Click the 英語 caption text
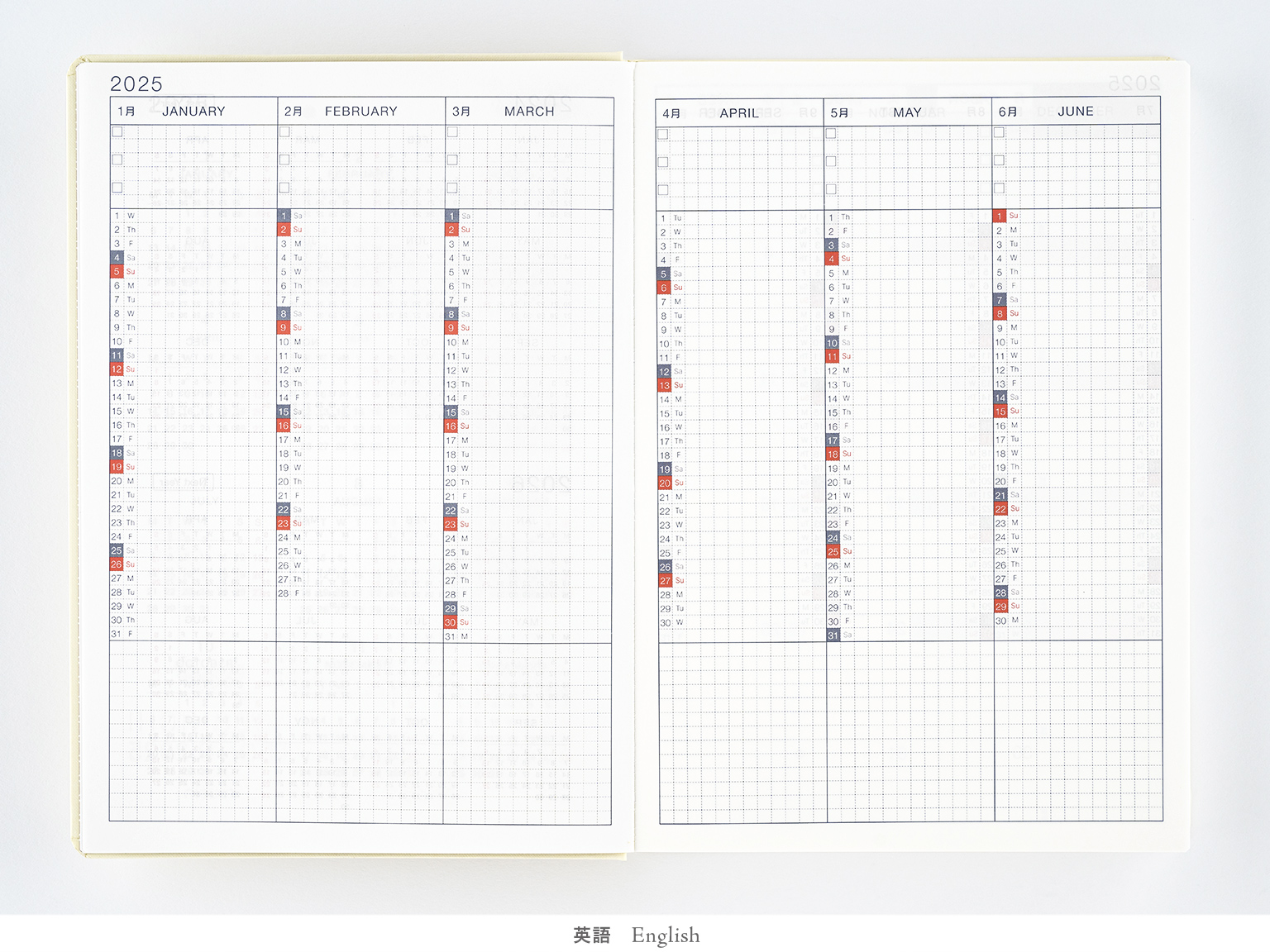The width and height of the screenshot is (1270, 952). [x=592, y=935]
